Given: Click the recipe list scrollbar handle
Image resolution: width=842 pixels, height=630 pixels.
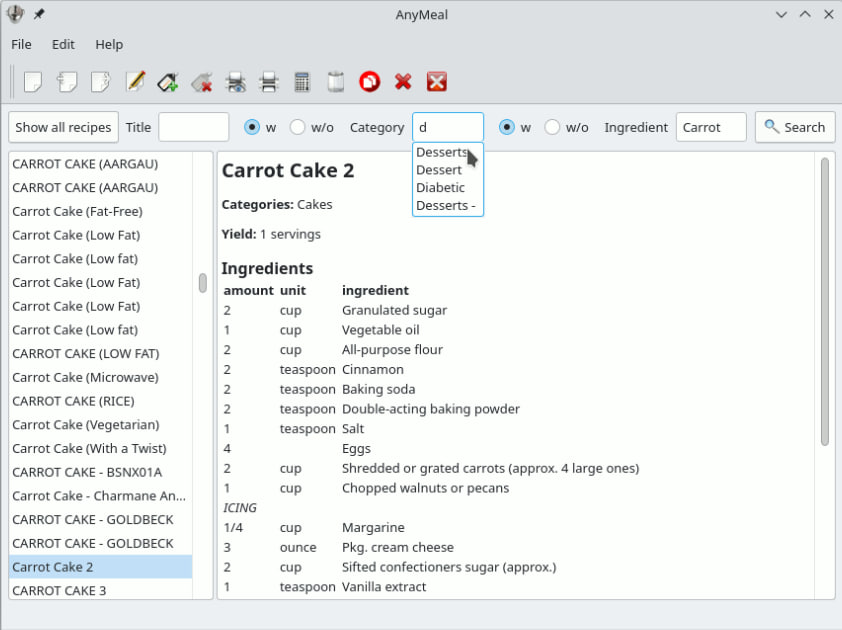Looking at the screenshot, I should click(202, 283).
